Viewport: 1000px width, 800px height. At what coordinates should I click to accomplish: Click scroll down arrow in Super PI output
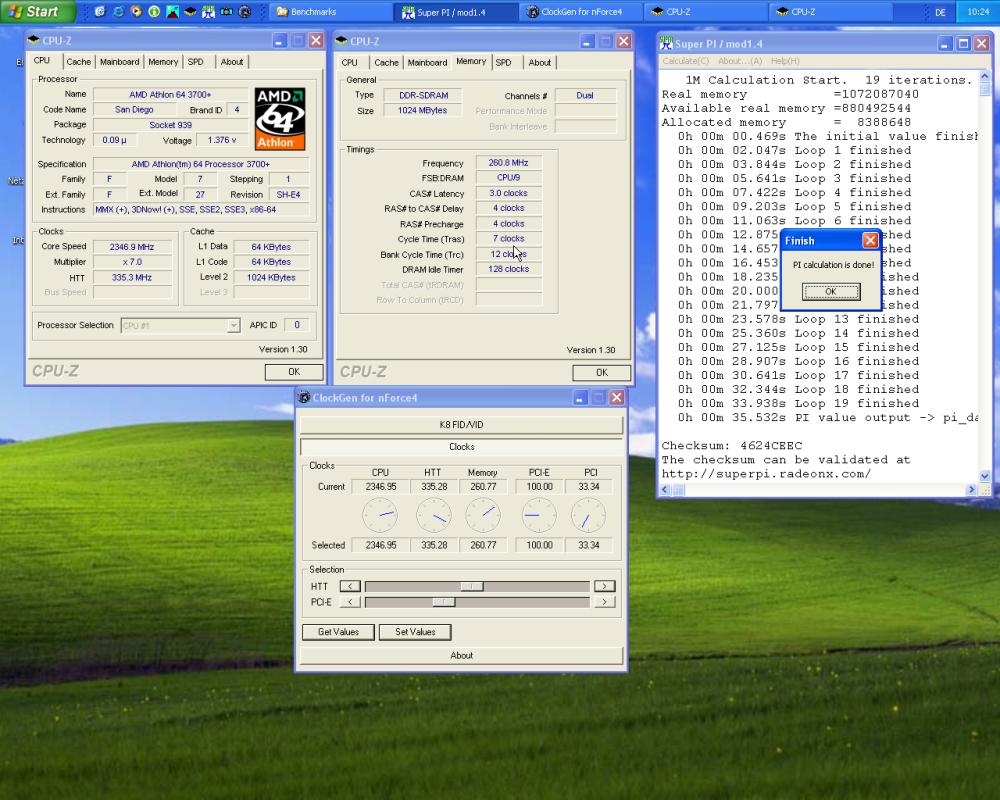(x=985, y=476)
